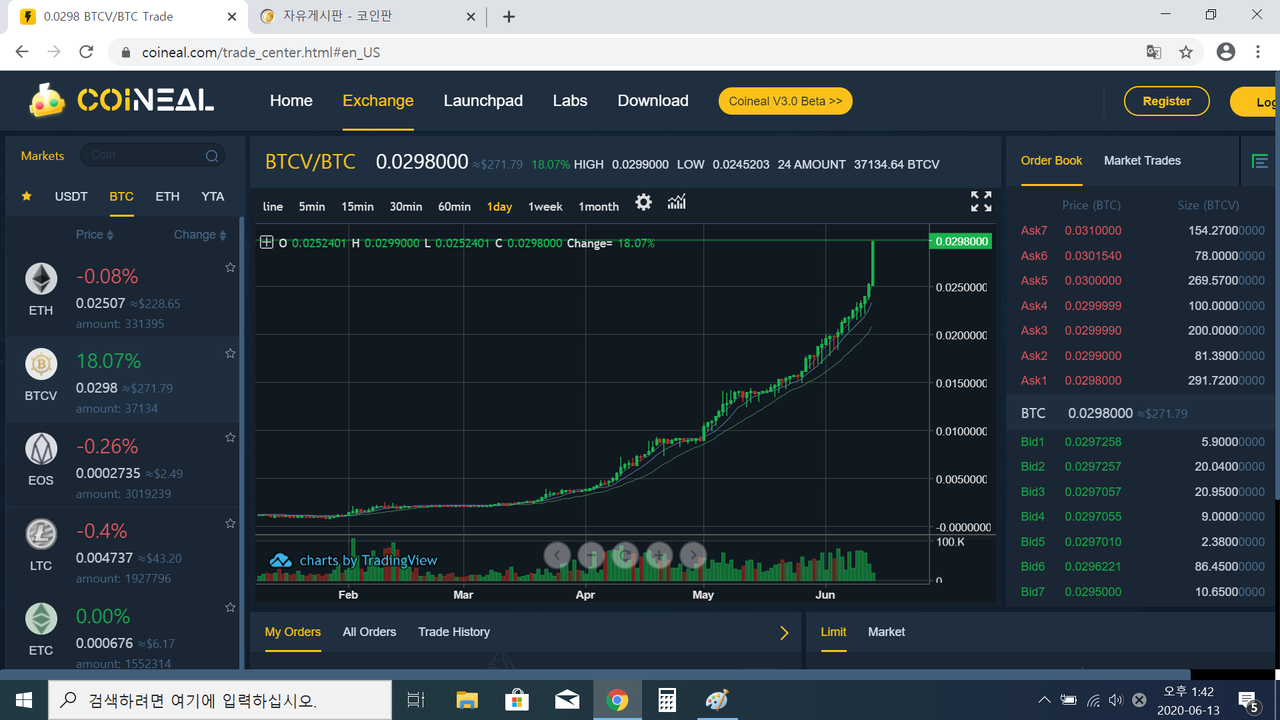Open the Coineal V3.0 Beta link

point(785,101)
